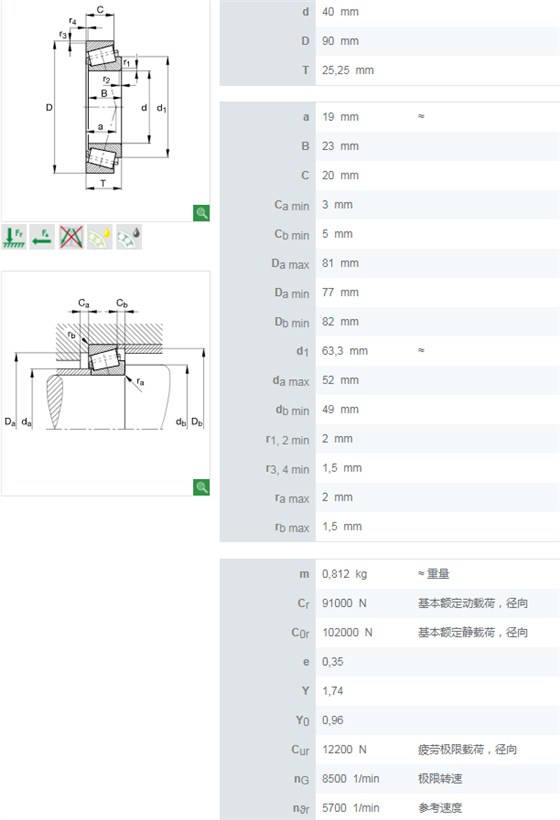Viewport: 560px width, 820px height.
Task: Select the d value 40 mm
Action: coord(340,12)
